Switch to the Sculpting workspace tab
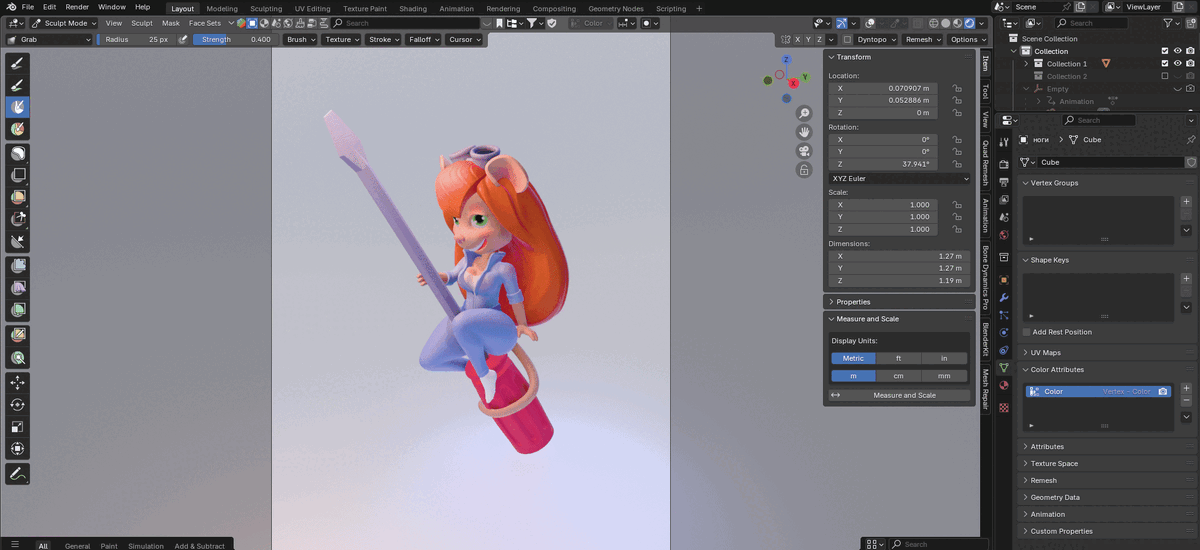The width and height of the screenshot is (1200, 550). click(266, 8)
